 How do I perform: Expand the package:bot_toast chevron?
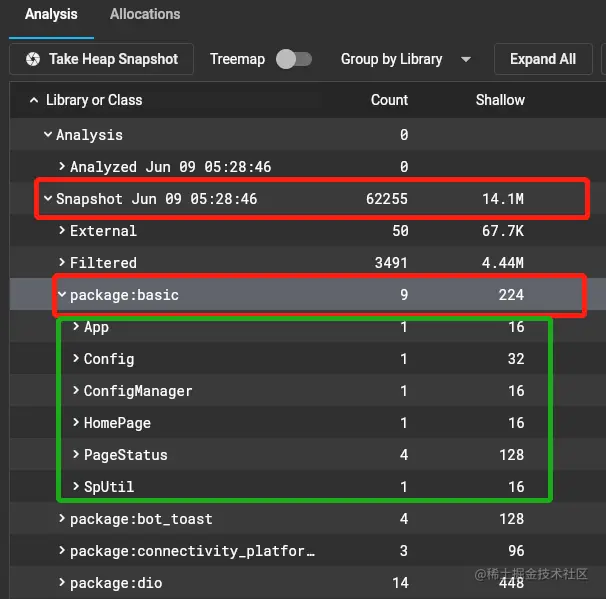click(62, 518)
